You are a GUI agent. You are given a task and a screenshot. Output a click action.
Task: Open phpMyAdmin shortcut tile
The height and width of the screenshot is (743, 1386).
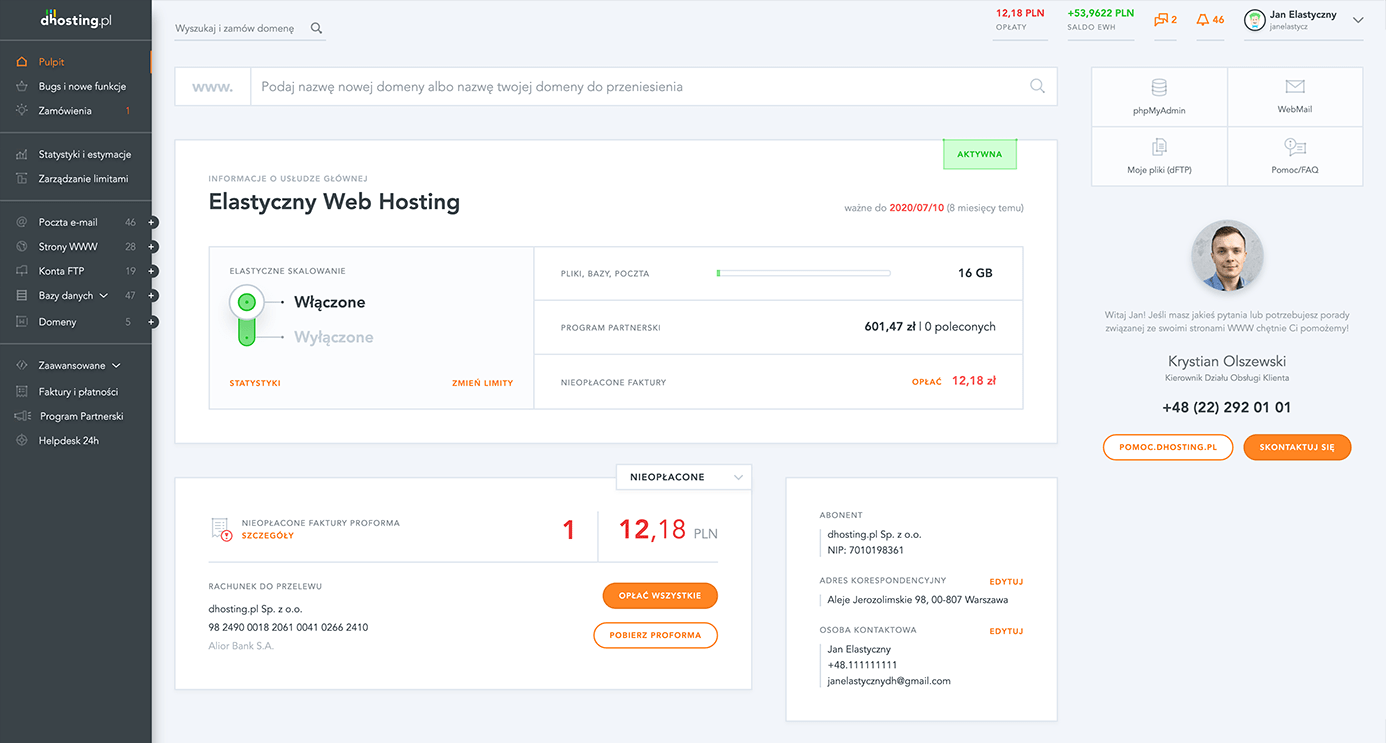point(1159,97)
